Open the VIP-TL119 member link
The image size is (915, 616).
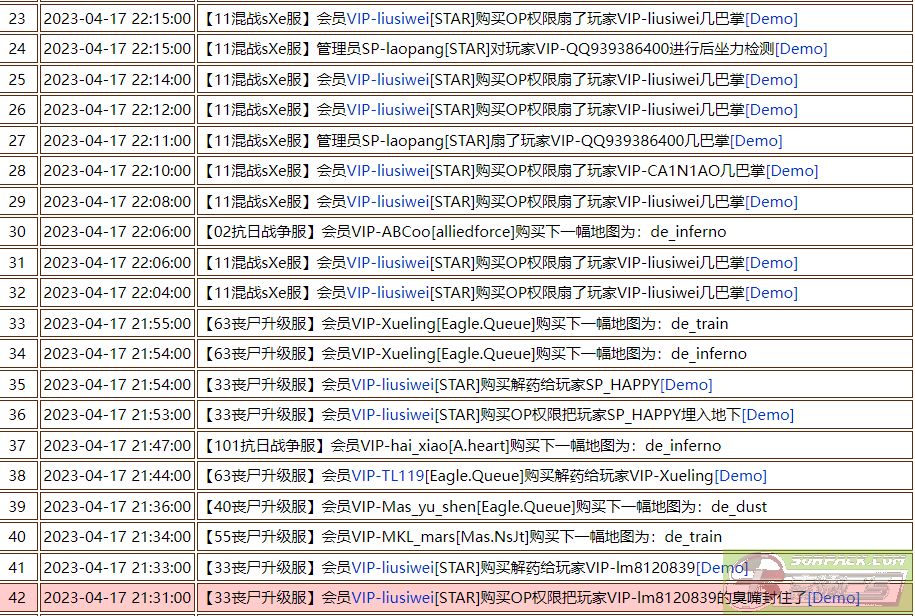tap(388, 476)
